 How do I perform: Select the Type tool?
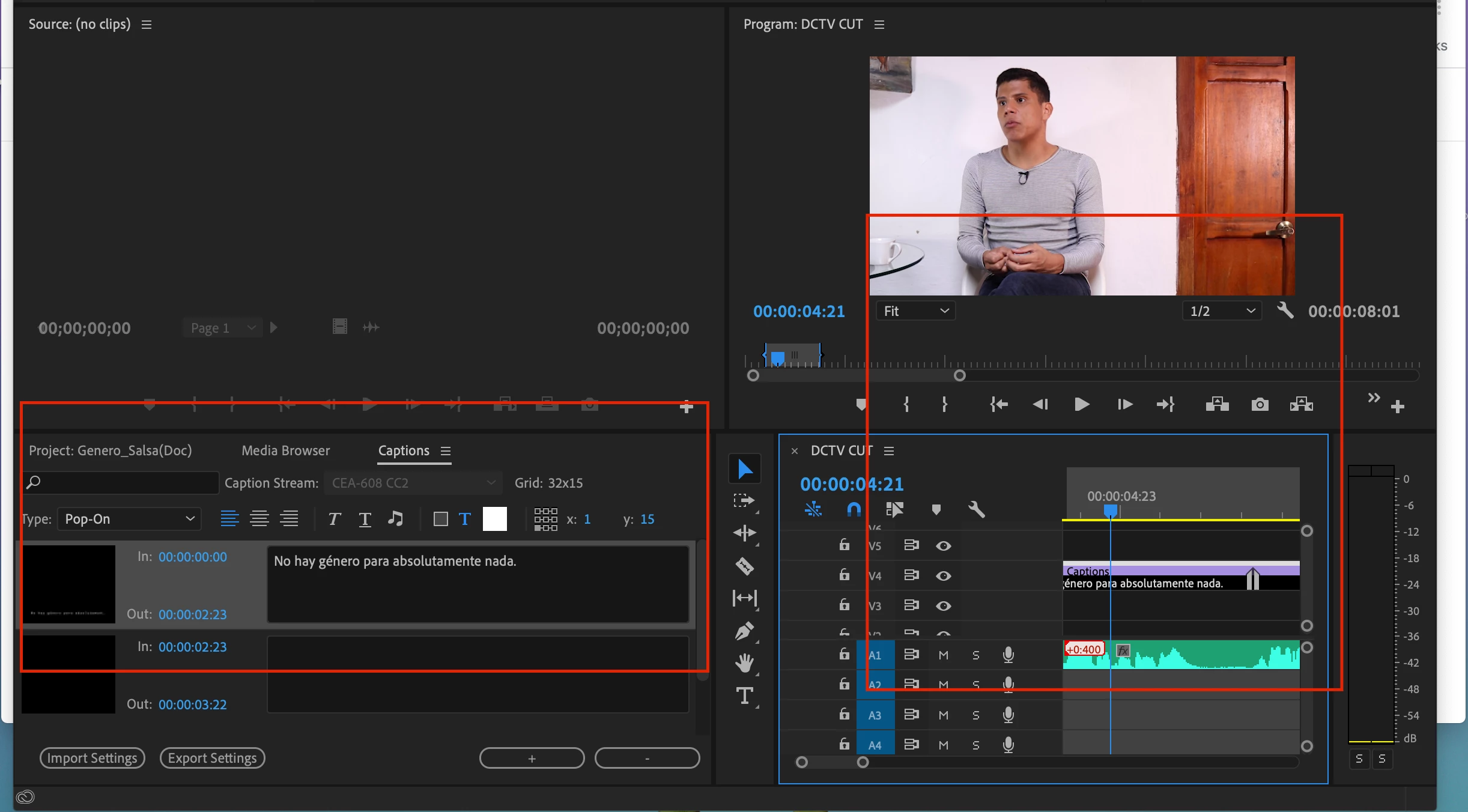pyautogui.click(x=745, y=695)
